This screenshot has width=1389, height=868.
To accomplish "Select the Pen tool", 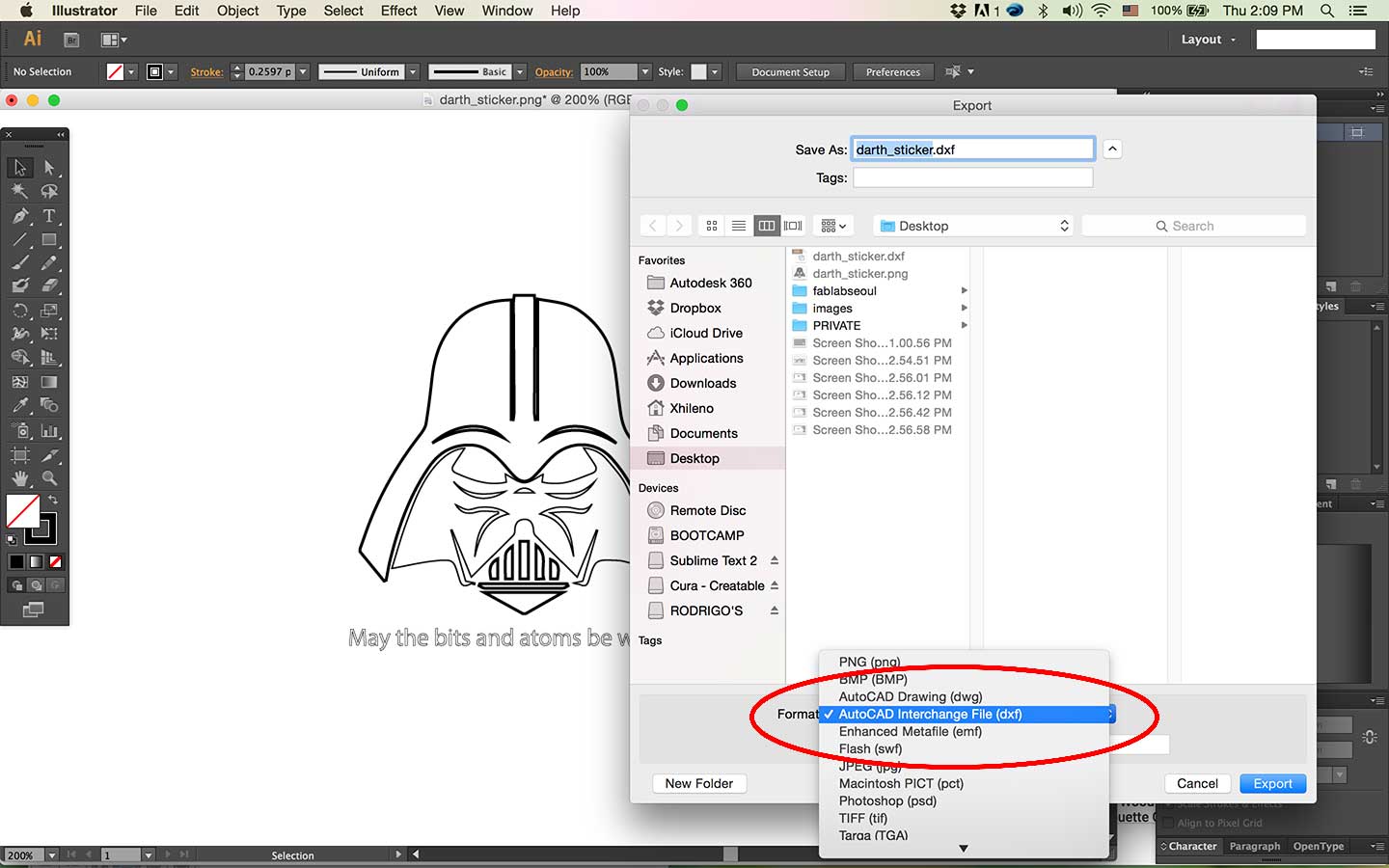I will [19, 216].
